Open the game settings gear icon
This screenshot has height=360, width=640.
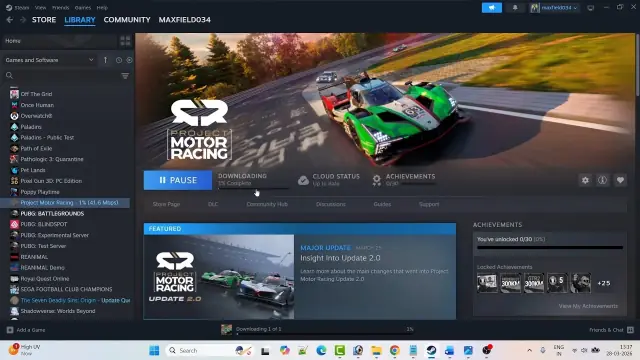(x=585, y=180)
